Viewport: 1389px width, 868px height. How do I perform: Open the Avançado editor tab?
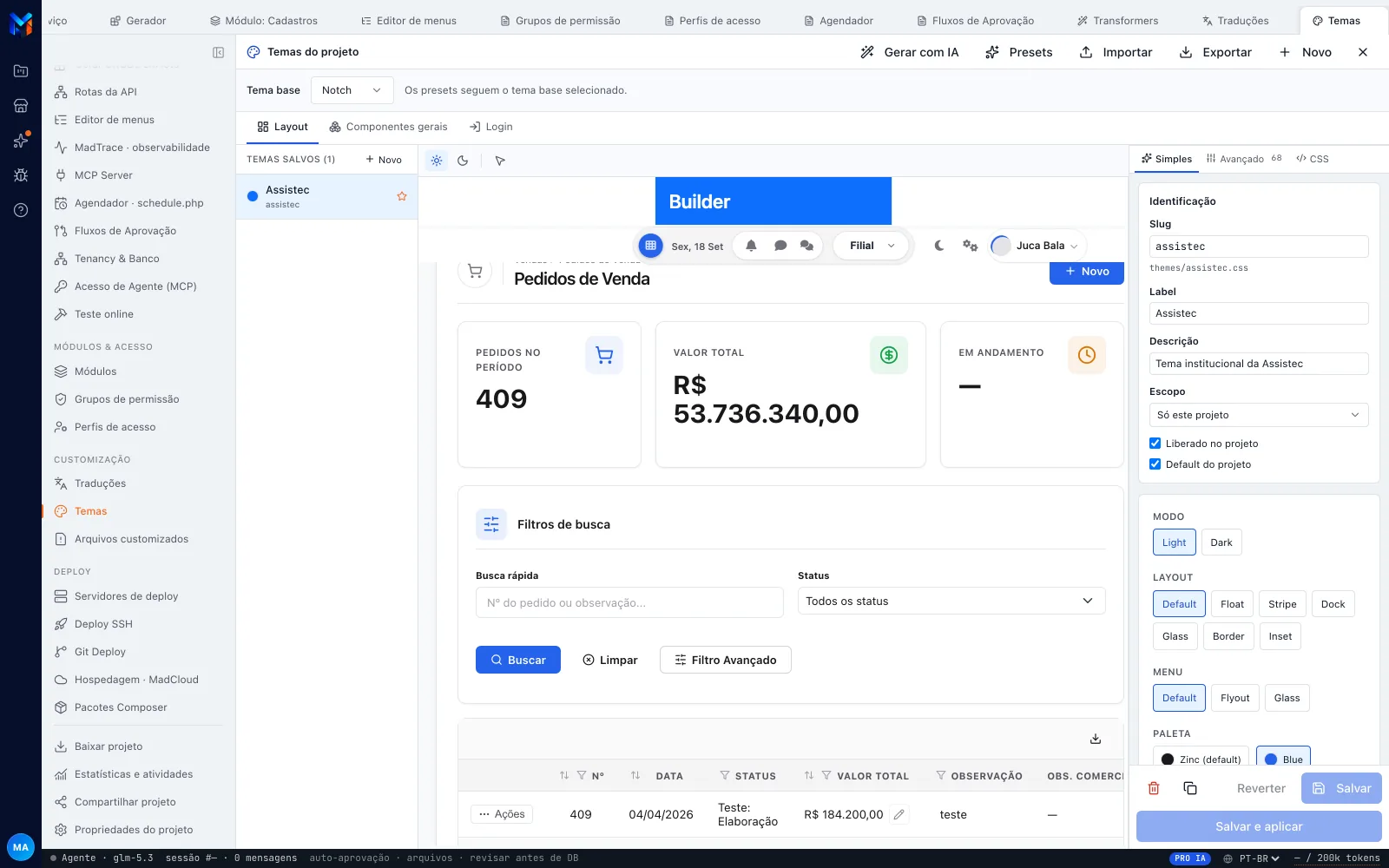point(1243,159)
